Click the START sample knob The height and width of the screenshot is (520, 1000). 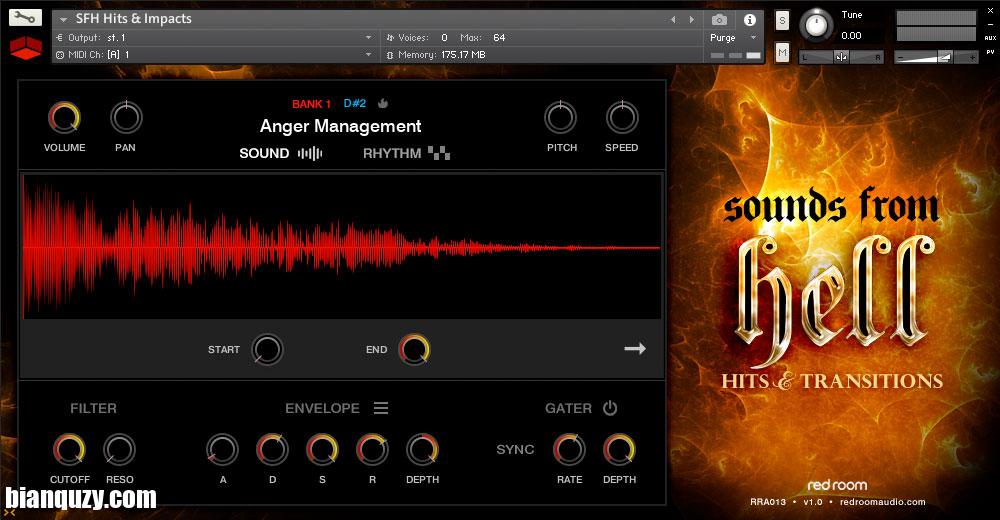coord(267,349)
